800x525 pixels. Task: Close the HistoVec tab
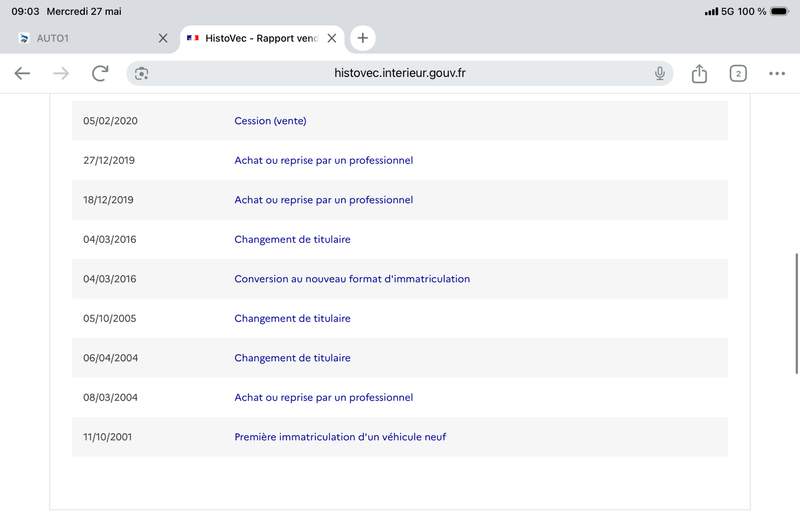332,38
